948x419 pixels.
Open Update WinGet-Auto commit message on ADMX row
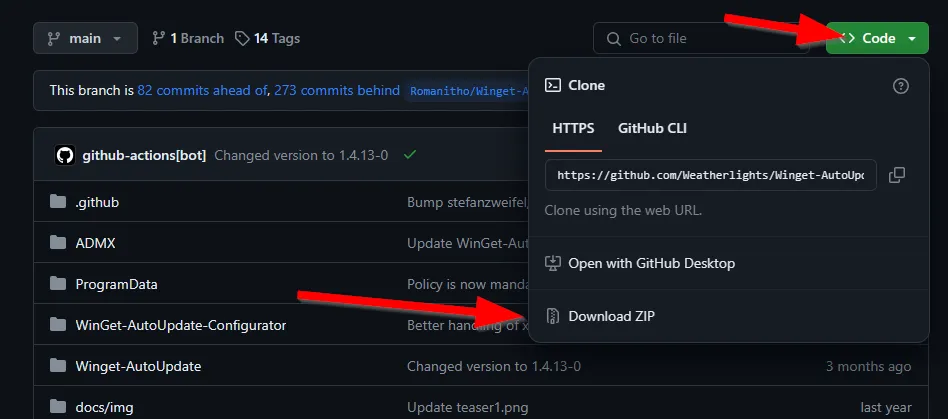pos(468,243)
